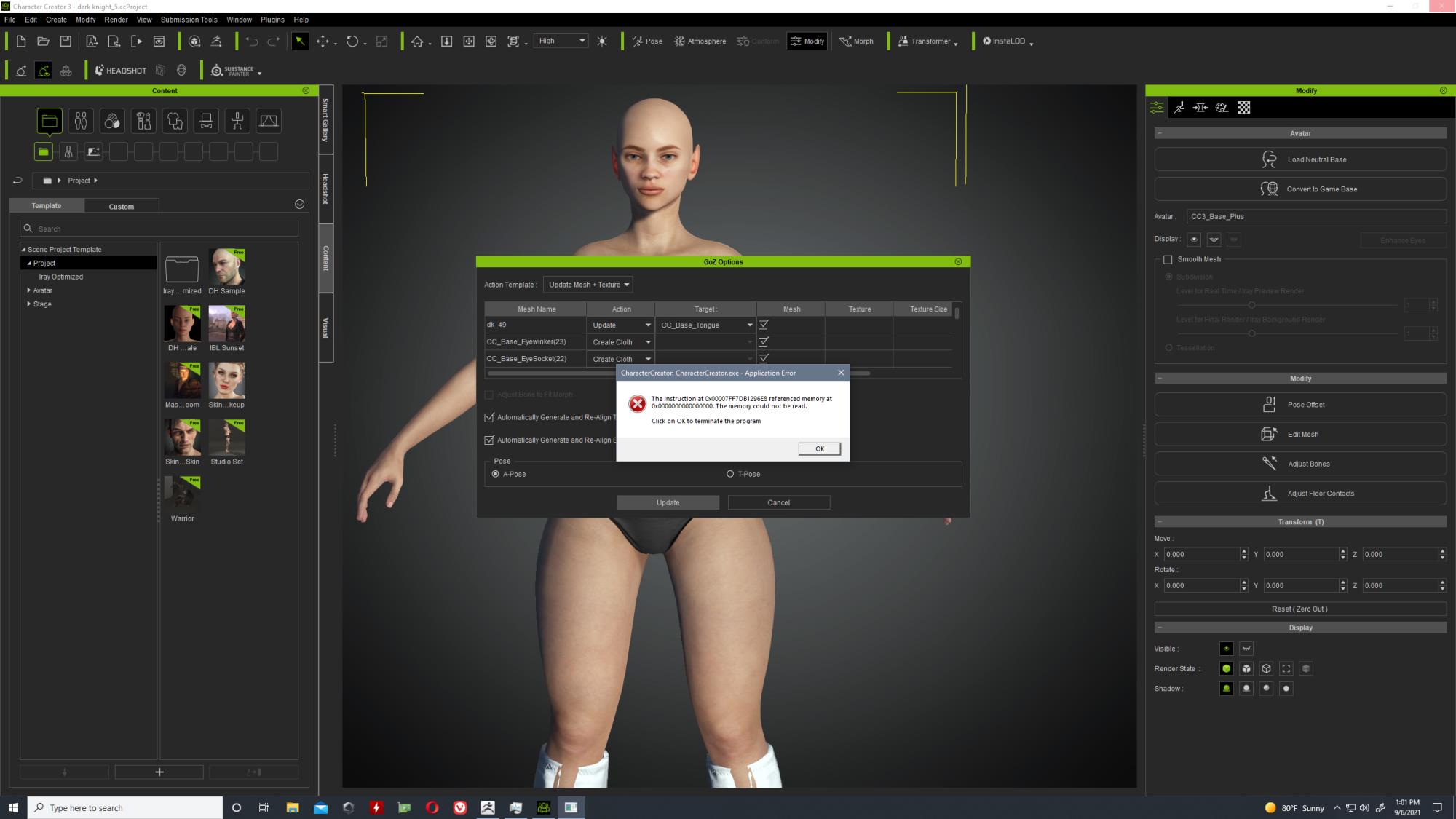The height and width of the screenshot is (819, 1456).
Task: Open the Action Template dropdown
Action: (588, 285)
